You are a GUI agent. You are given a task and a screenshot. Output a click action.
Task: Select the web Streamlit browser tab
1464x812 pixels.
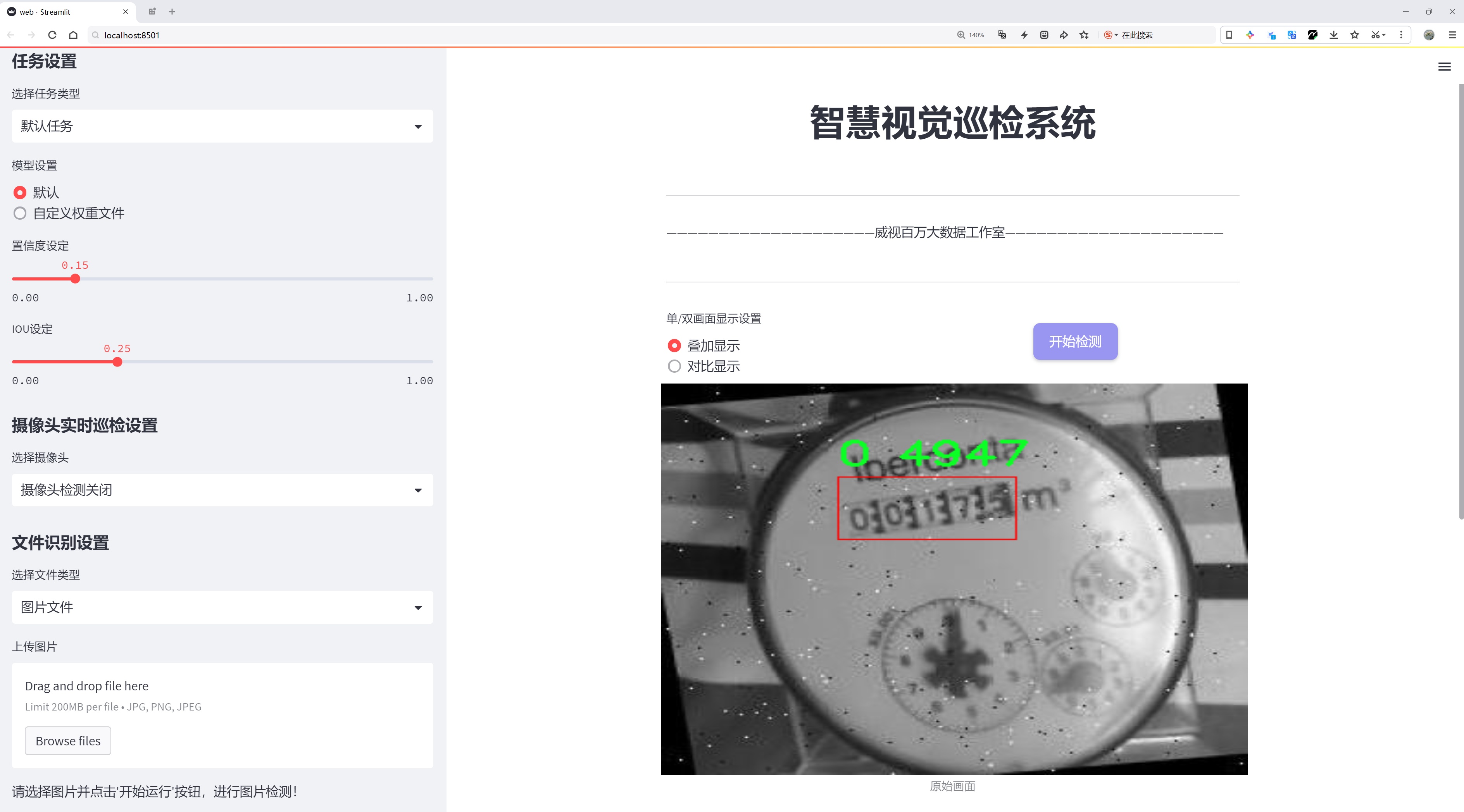(x=62, y=11)
